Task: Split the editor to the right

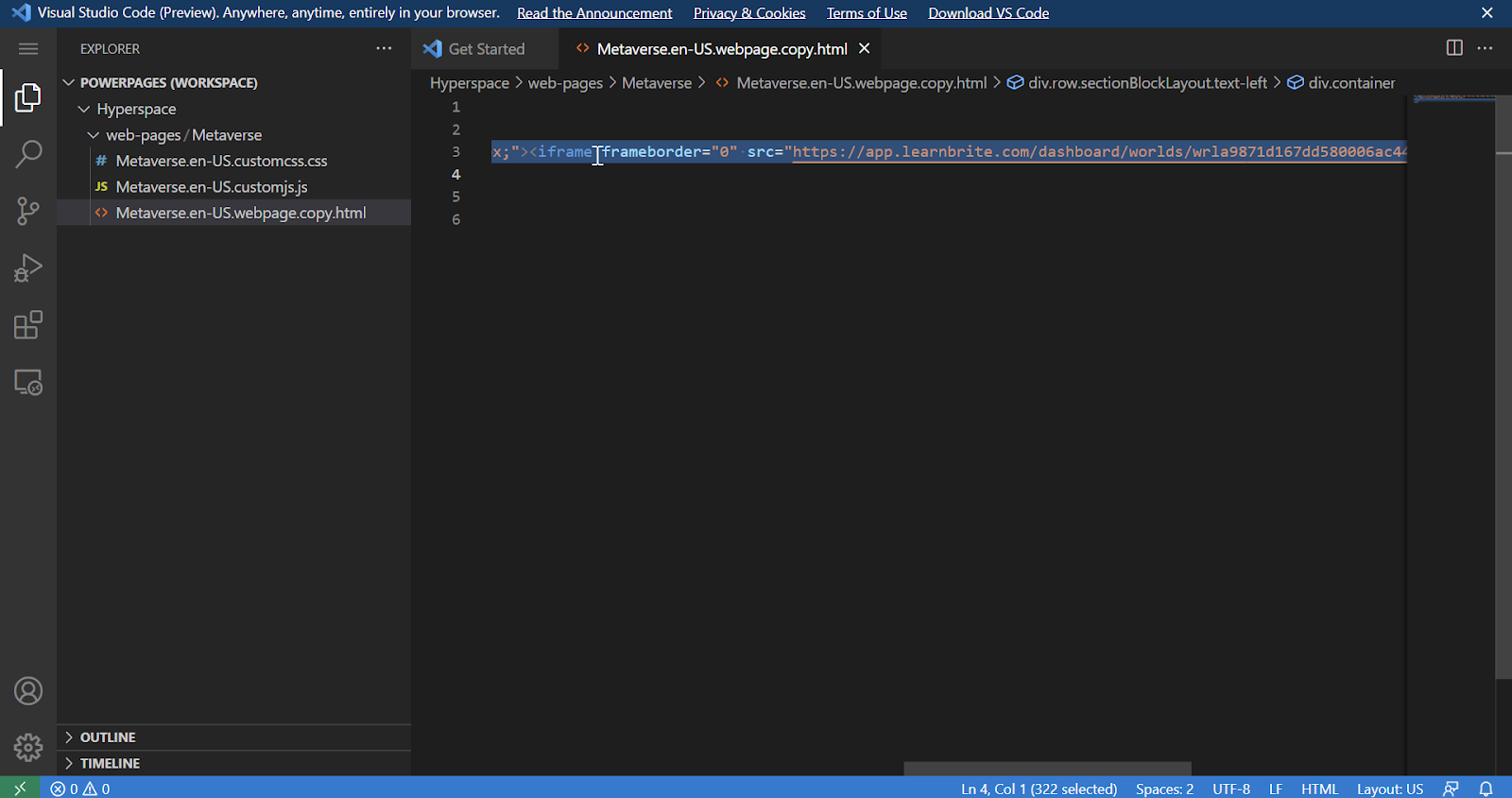Action: pyautogui.click(x=1454, y=48)
